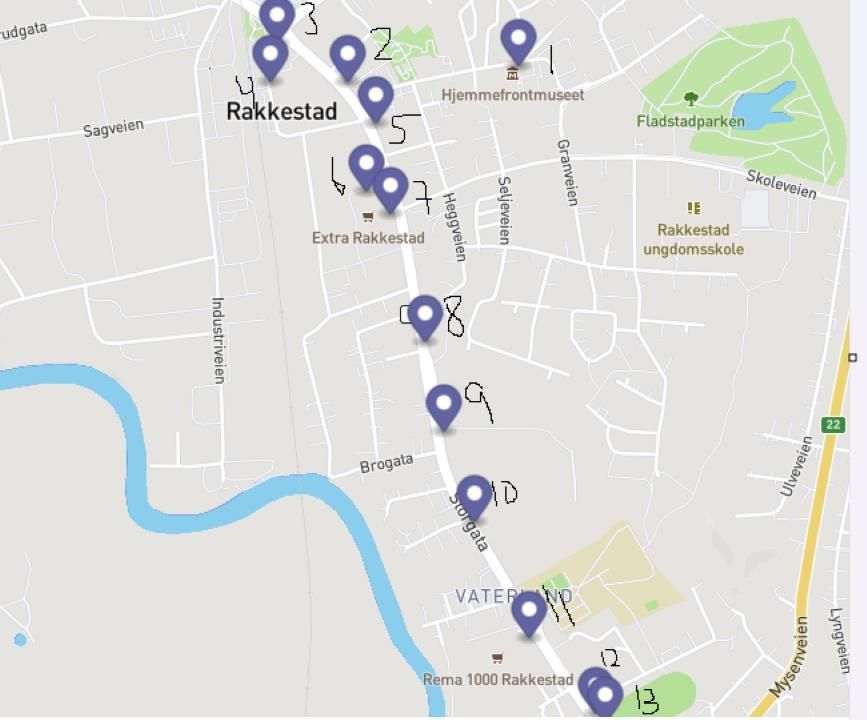Open the map pin numbered 3
The image size is (867, 720).
277,18
